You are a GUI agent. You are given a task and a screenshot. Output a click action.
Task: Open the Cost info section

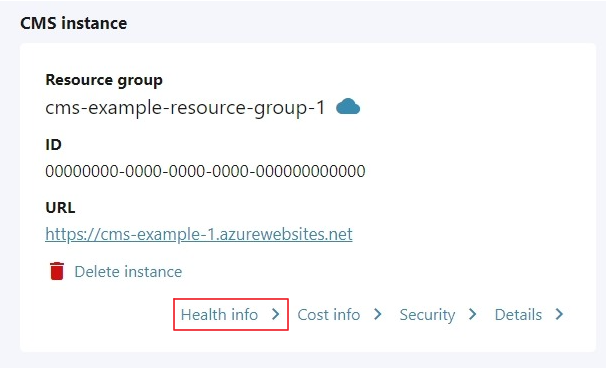coord(329,315)
